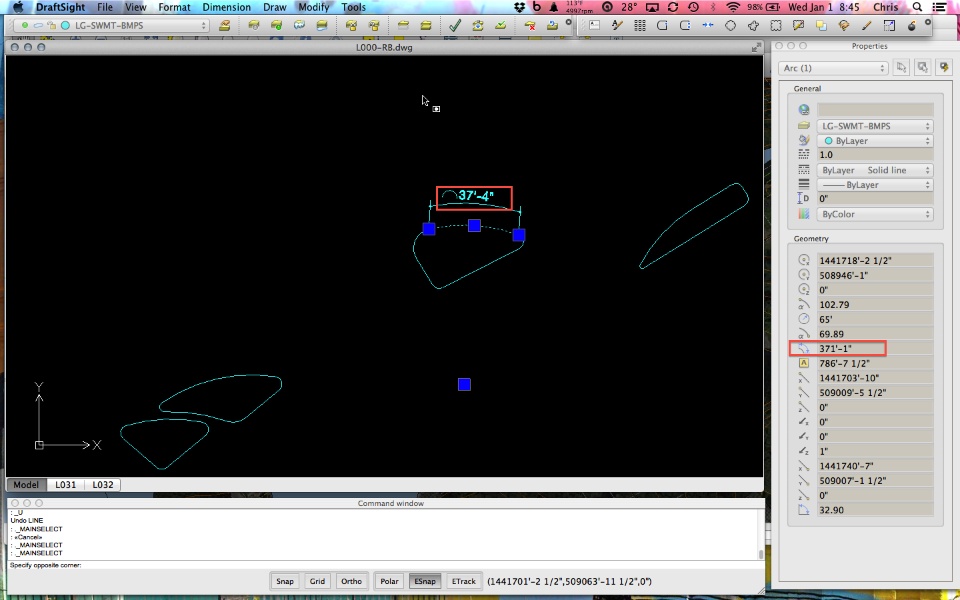Click the bomb explode icon in toolbar
This screenshot has height=600, width=960.
[x=912, y=26]
